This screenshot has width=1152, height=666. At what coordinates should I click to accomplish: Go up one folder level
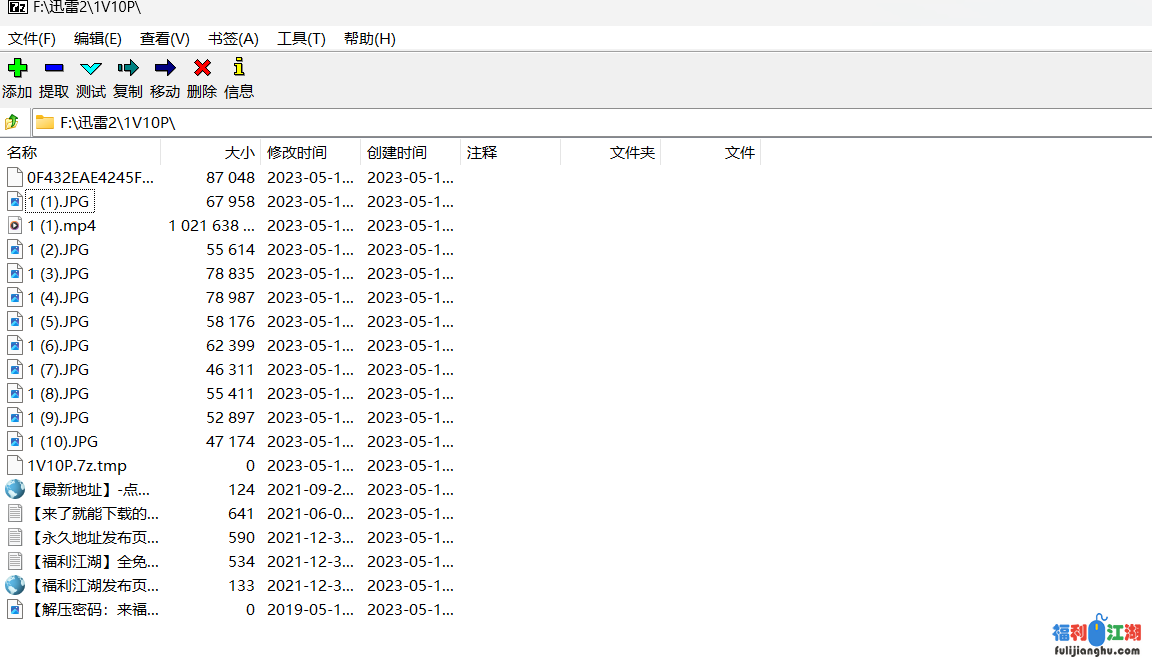(x=12, y=122)
